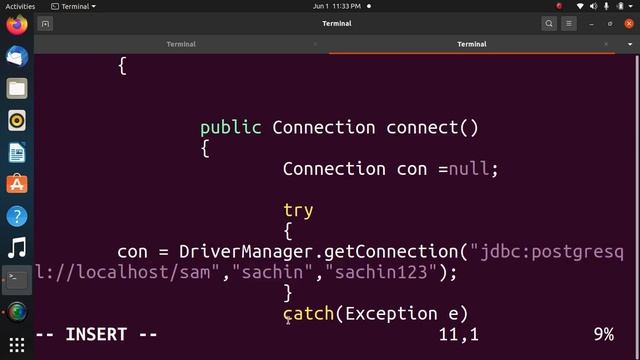Minimize the Terminal window
Image resolution: width=640 pixels, height=360 pixels.
pyautogui.click(x=591, y=24)
